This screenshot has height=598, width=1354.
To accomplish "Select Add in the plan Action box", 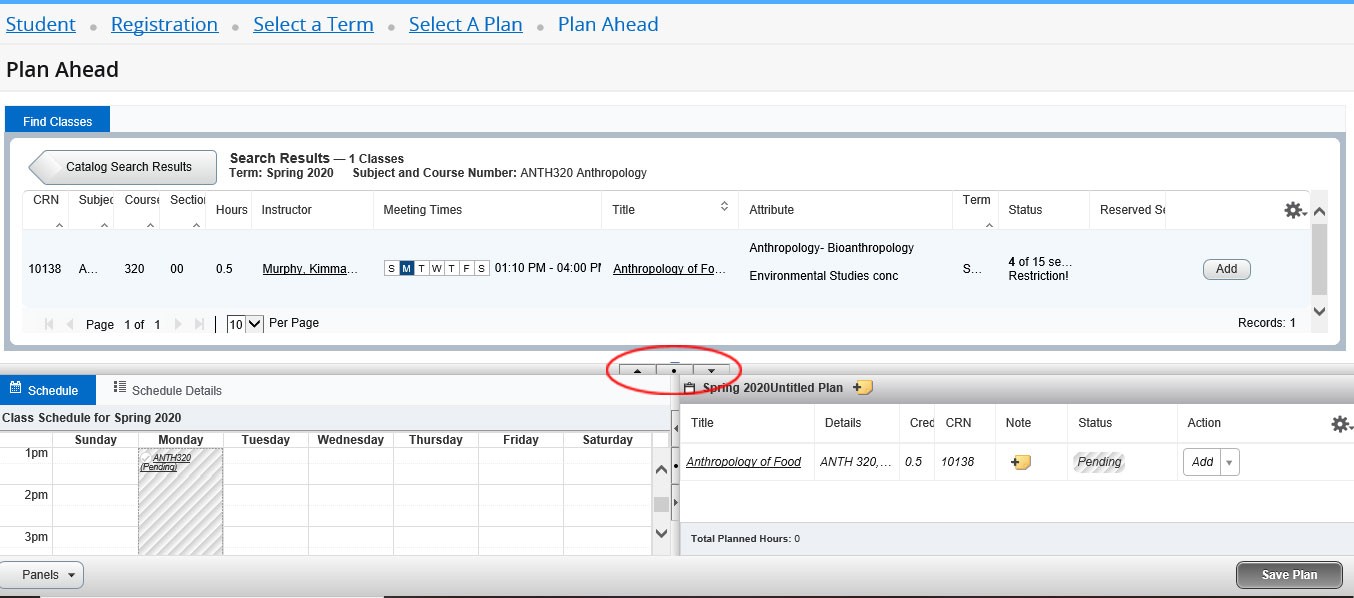I will point(1202,462).
